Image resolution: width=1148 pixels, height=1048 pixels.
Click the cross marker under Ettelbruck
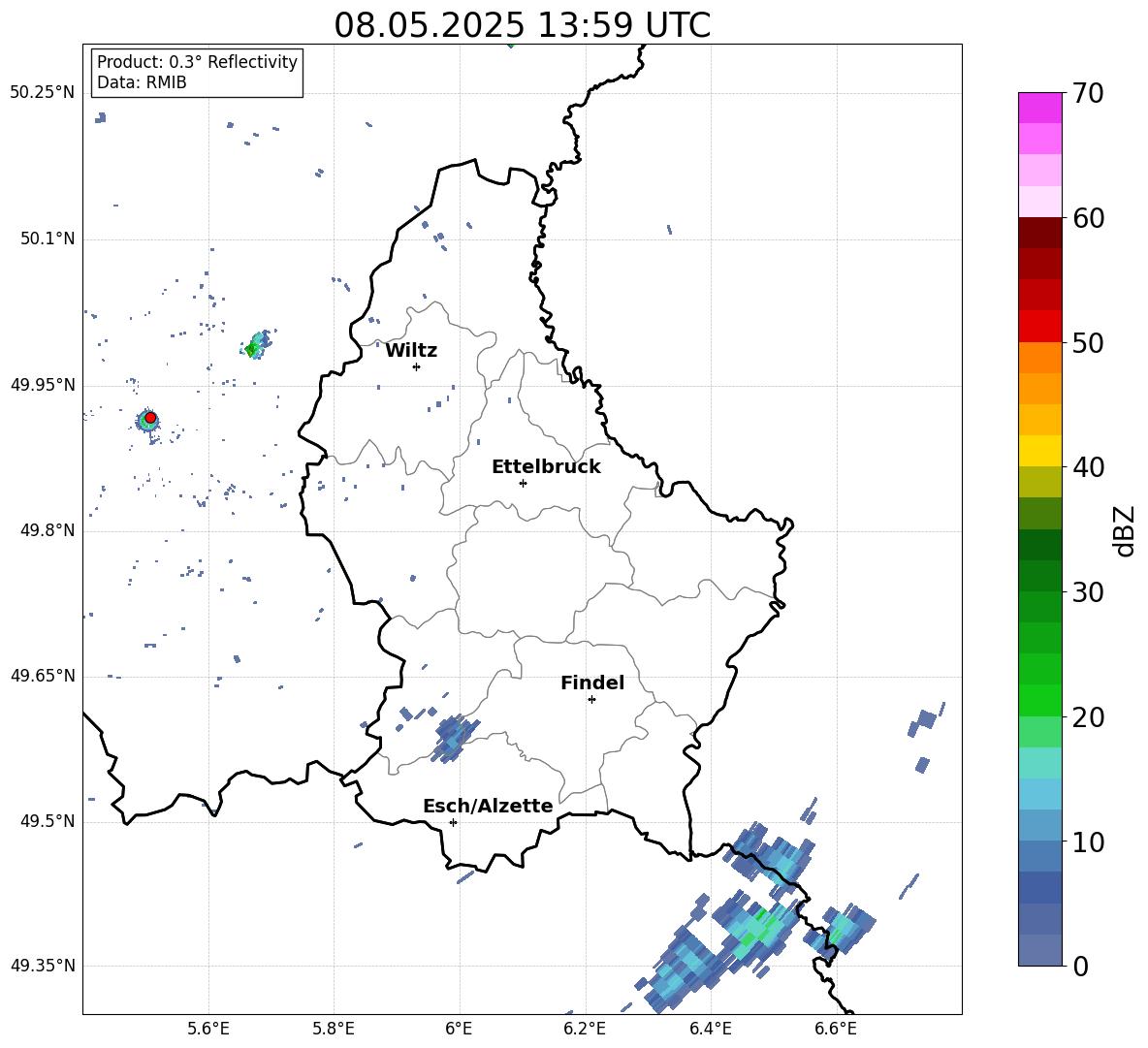pyautogui.click(x=523, y=483)
